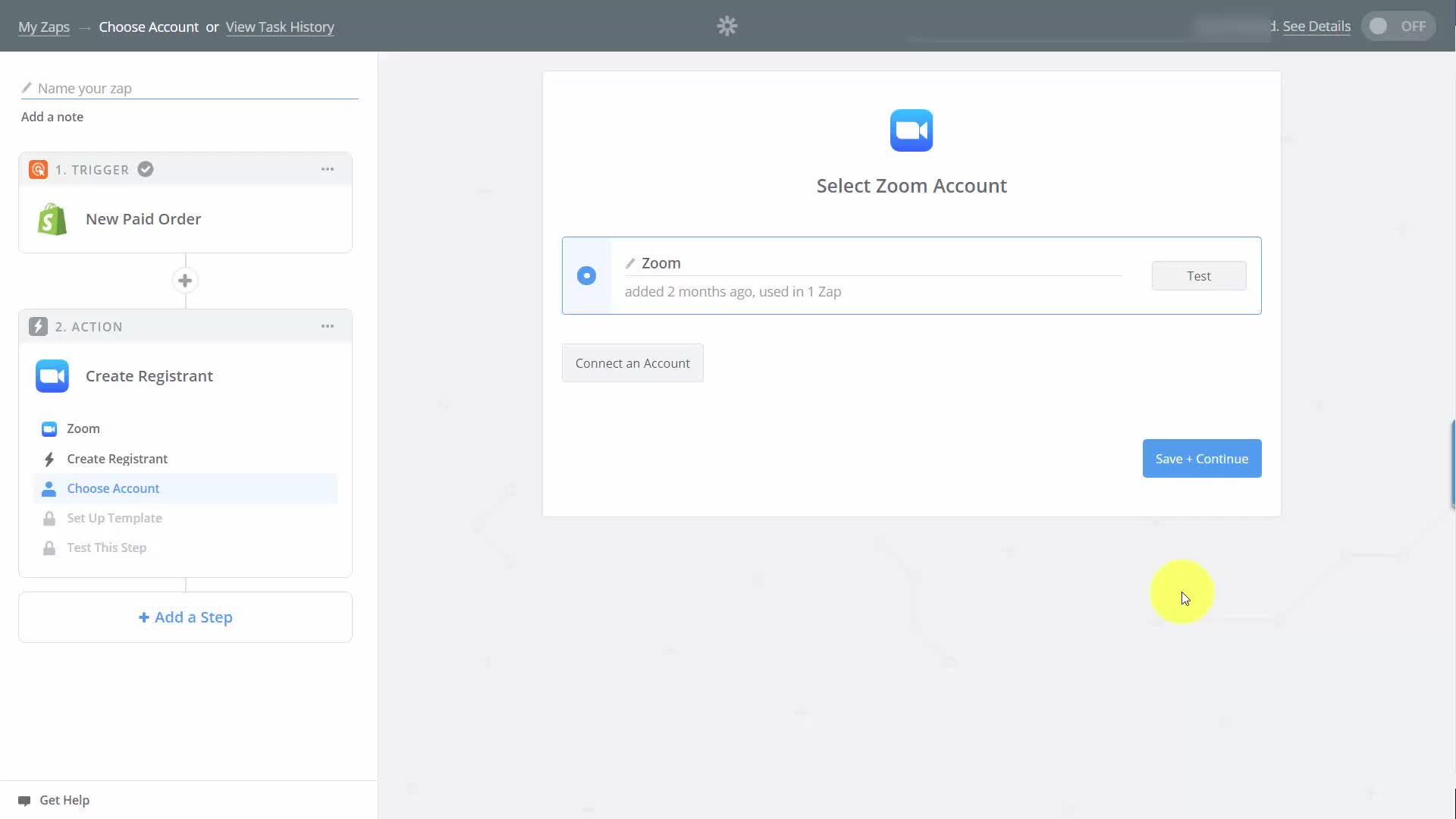Click the person icon beside Choose Account

49,488
